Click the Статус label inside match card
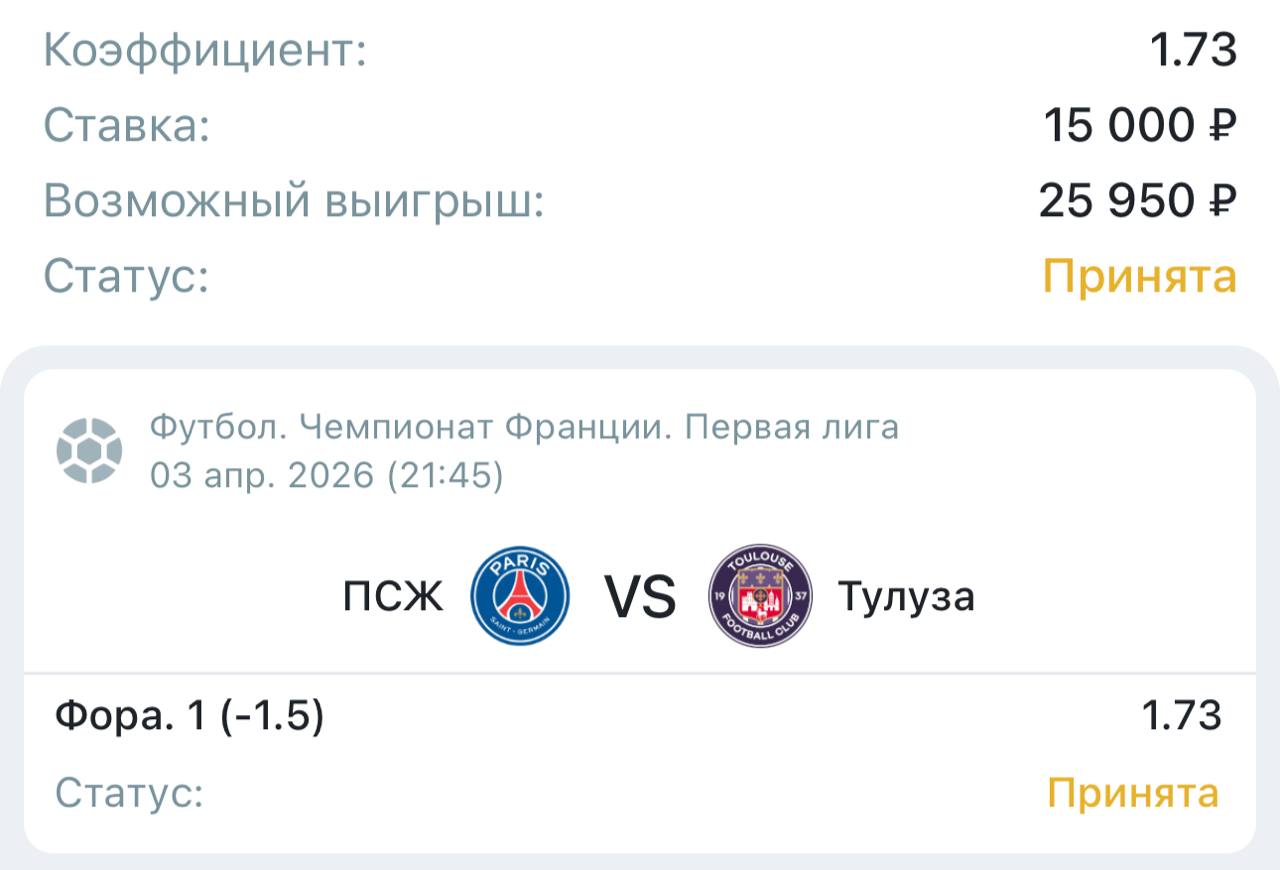Viewport: 1280px width, 870px height. pos(129,793)
